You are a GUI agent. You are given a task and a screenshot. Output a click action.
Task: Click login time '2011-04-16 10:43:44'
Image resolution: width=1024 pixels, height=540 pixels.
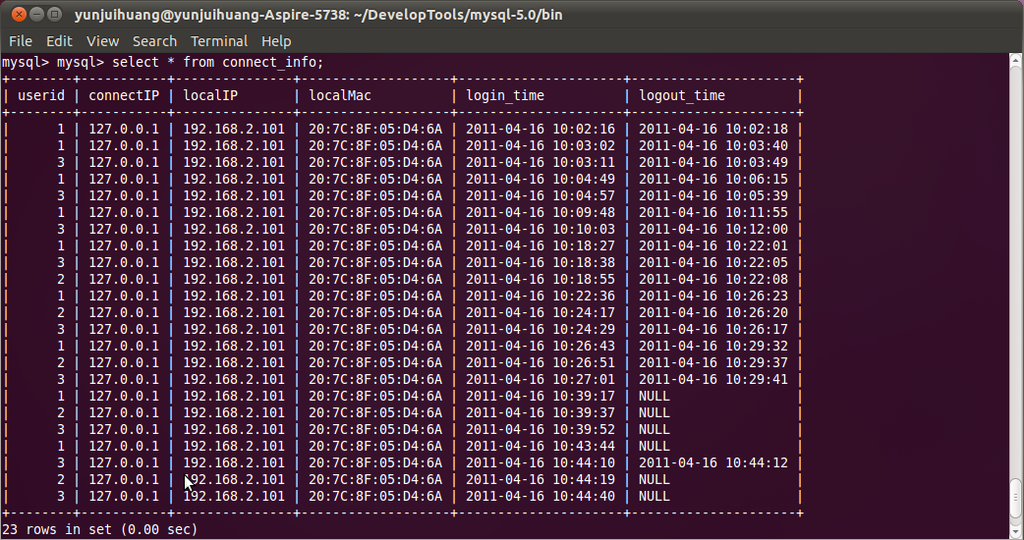pyautogui.click(x=540, y=447)
